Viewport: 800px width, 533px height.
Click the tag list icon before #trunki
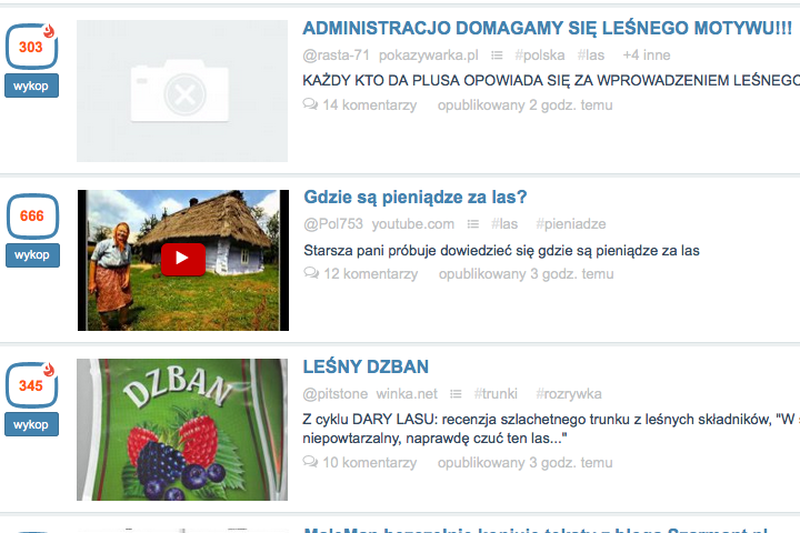coord(456,394)
